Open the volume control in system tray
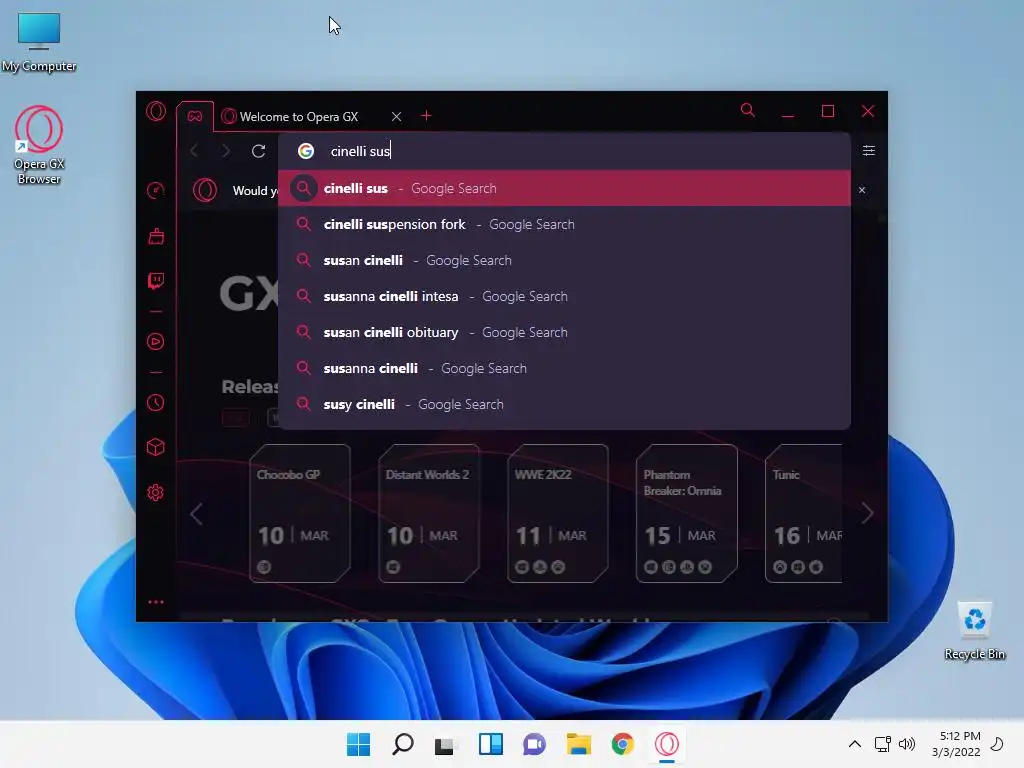 906,744
